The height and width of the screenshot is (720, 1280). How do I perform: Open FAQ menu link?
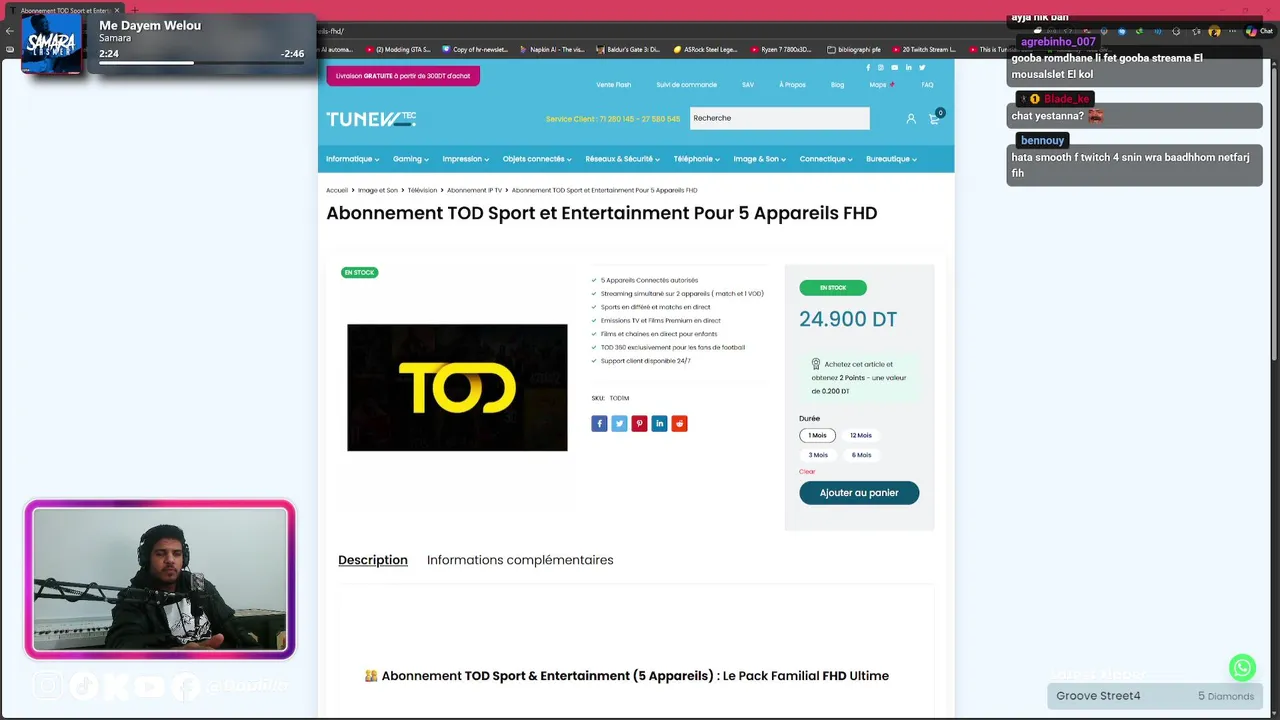[927, 85]
